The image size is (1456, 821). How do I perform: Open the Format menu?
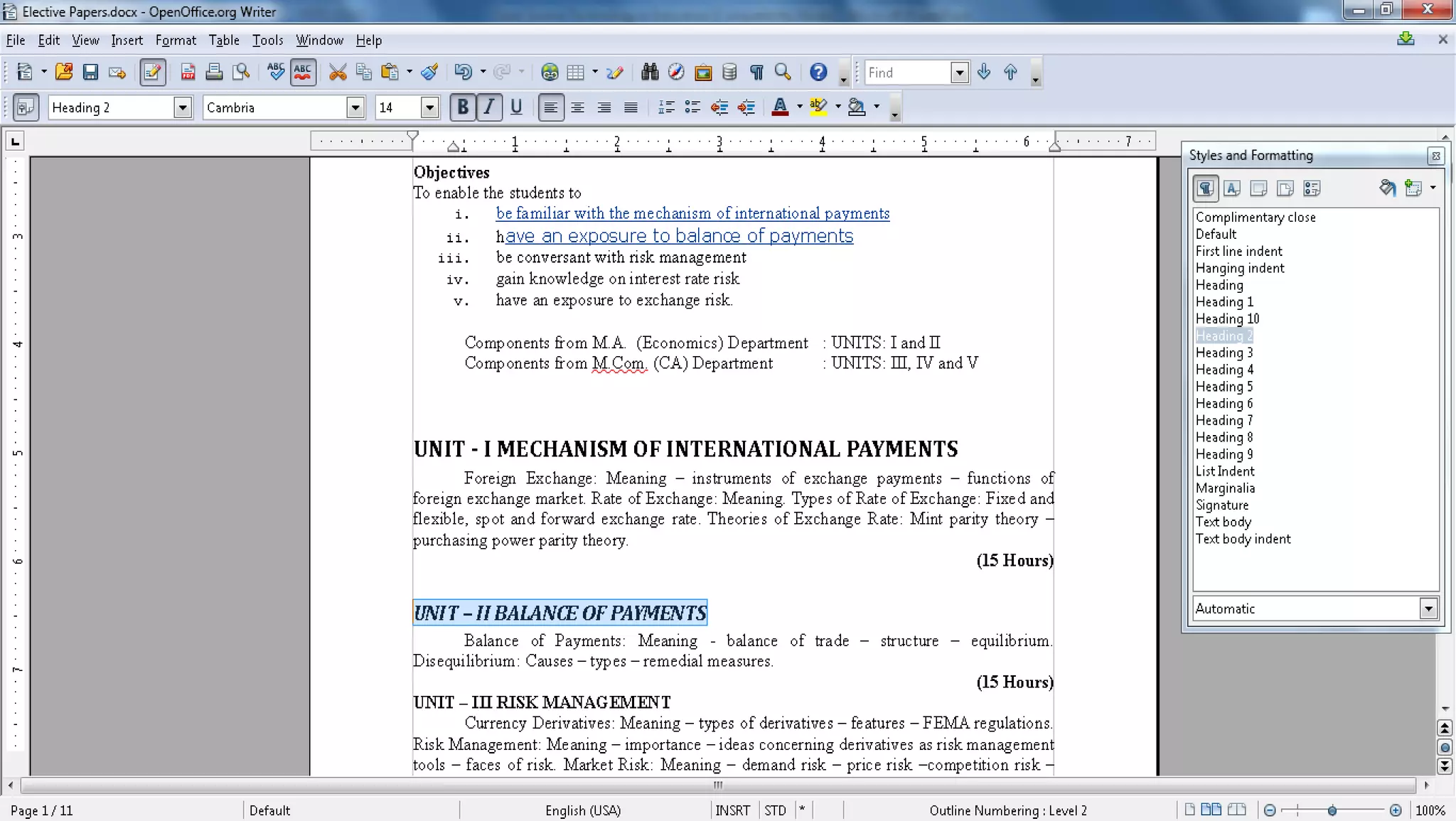tap(176, 41)
